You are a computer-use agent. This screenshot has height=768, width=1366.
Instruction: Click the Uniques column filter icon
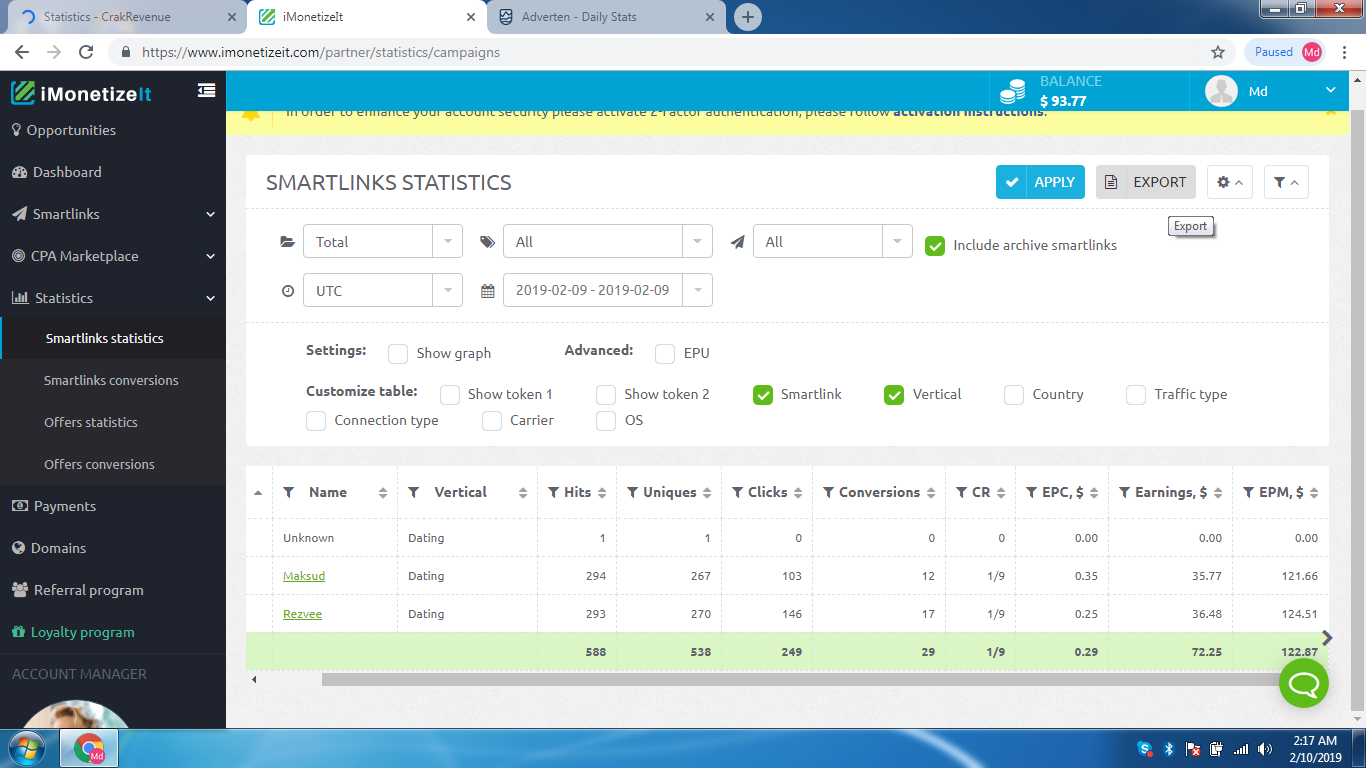[632, 492]
